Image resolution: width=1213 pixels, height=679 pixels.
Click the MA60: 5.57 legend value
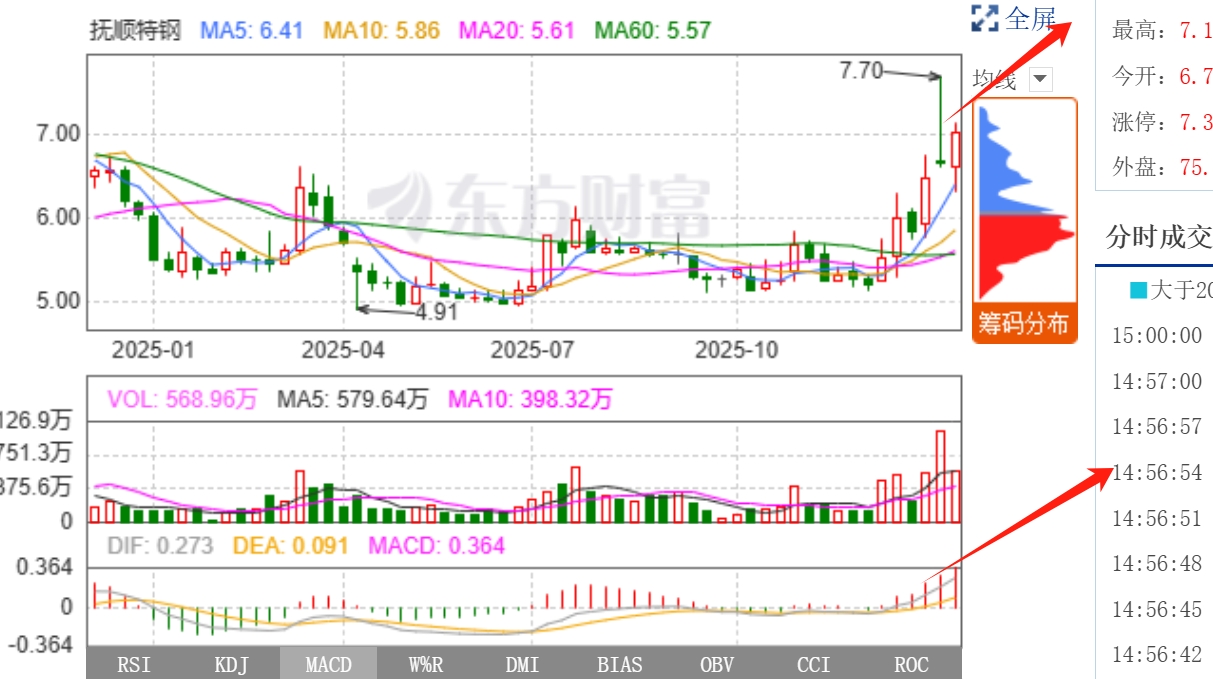click(x=653, y=30)
